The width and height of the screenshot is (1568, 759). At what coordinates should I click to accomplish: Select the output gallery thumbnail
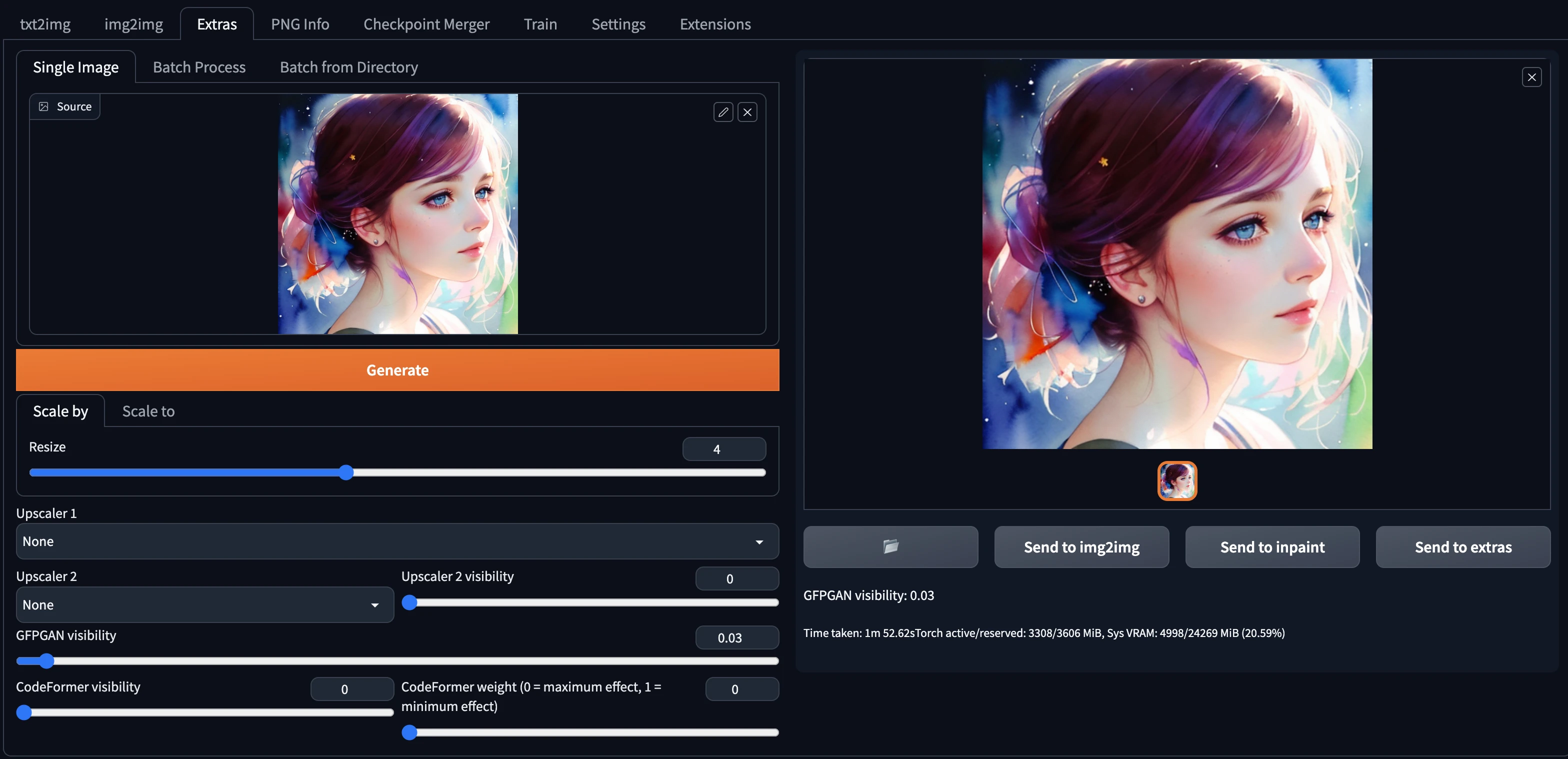point(1176,480)
